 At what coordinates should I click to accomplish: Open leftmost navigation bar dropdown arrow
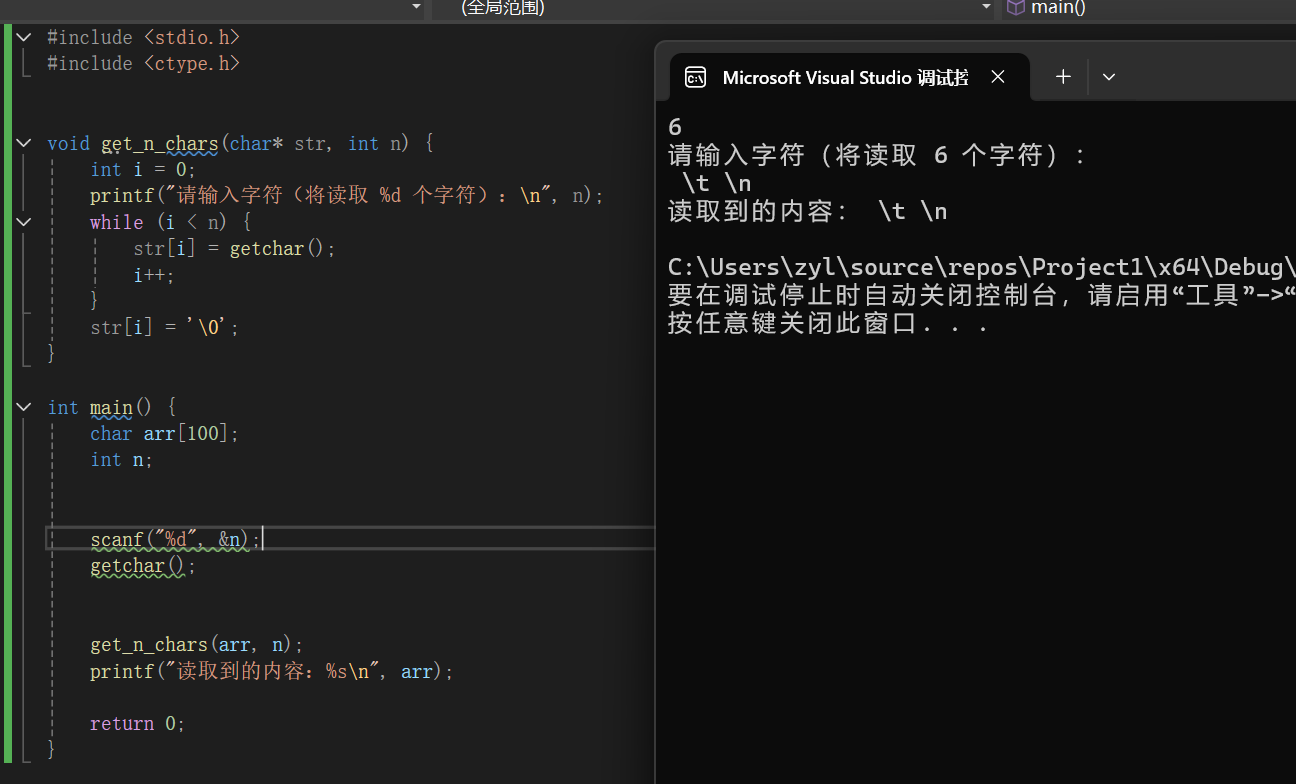click(x=417, y=7)
